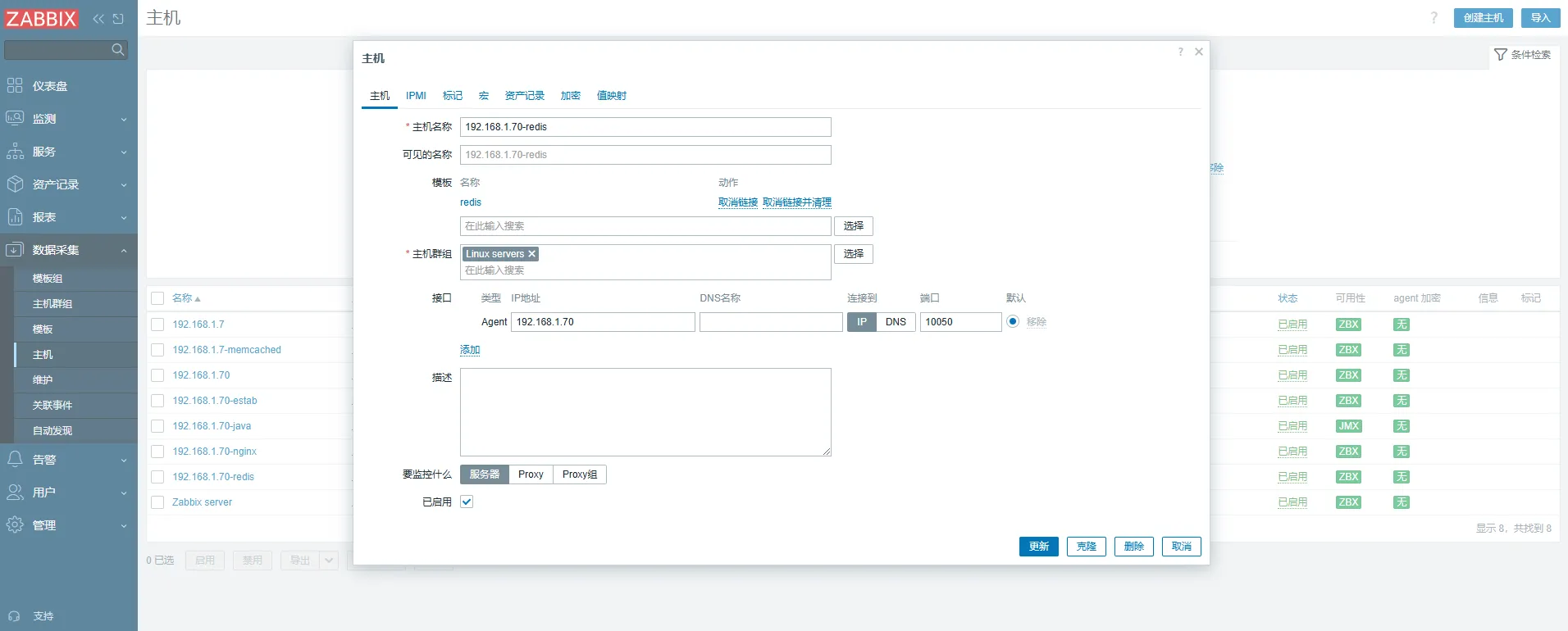Click the 删除 delete button
Screen dimensions: 1568x631
[x=1134, y=547]
